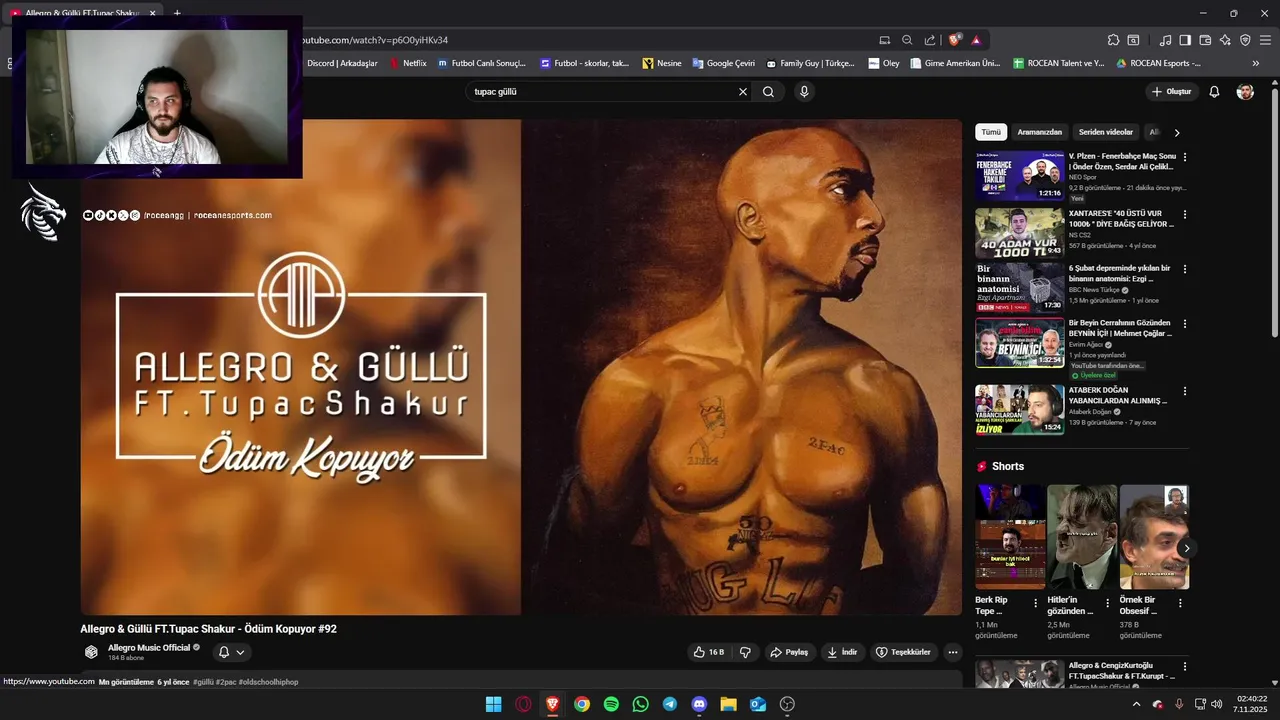Image resolution: width=1280 pixels, height=720 pixels.
Task: Start voice search with the microphone icon
Action: [804, 91]
